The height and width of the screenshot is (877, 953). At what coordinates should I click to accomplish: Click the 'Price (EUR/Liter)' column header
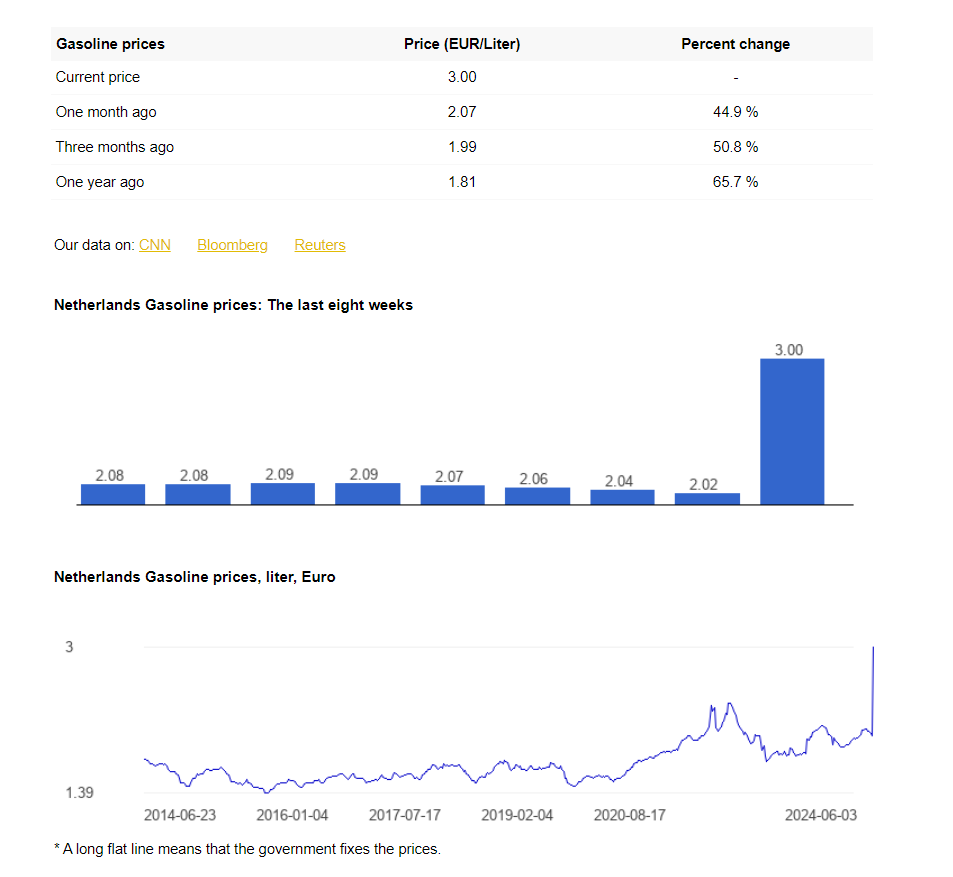click(462, 44)
